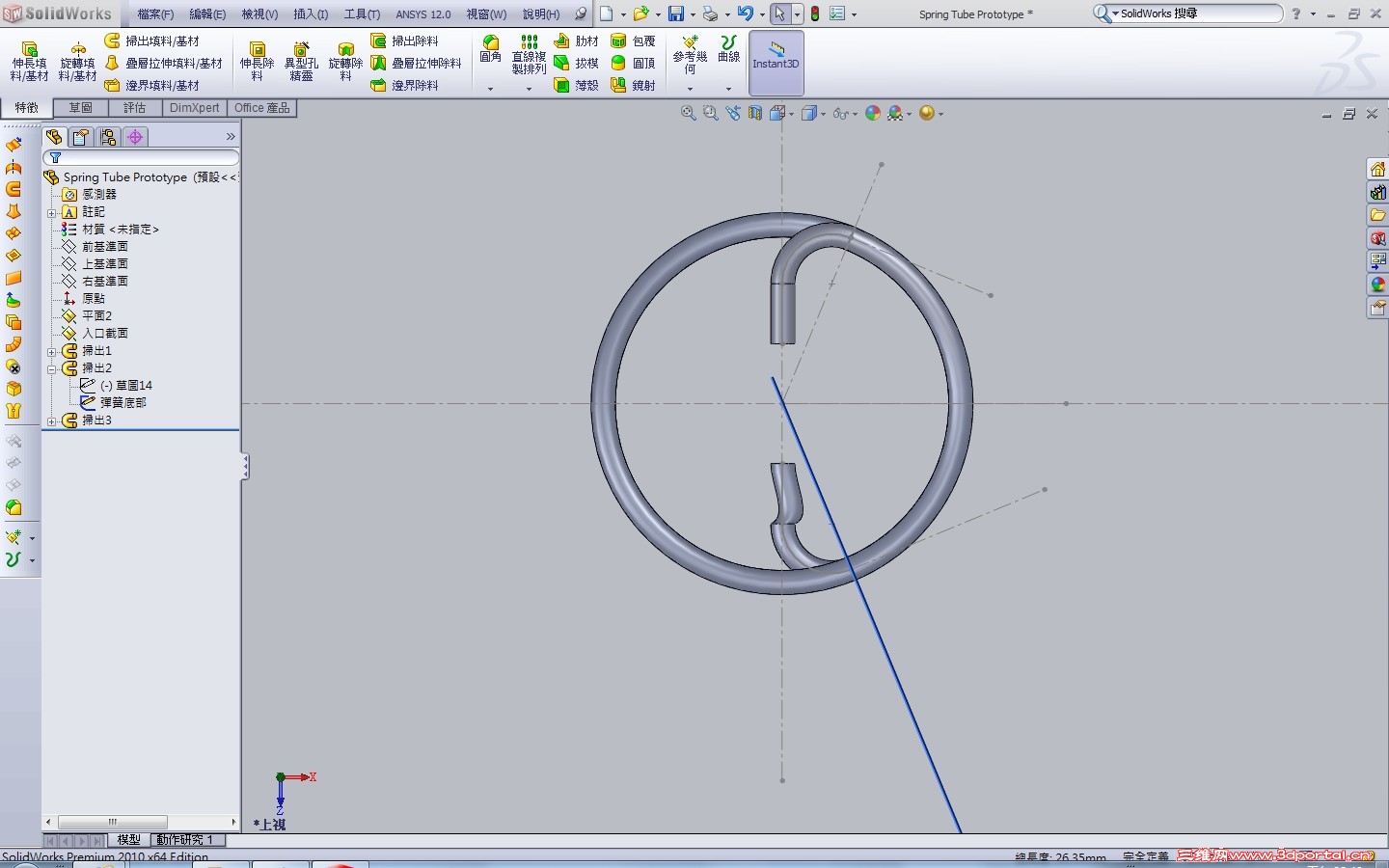The width and height of the screenshot is (1389, 868).
Task: Expand the 註記 annotations folder
Action: (x=52, y=212)
